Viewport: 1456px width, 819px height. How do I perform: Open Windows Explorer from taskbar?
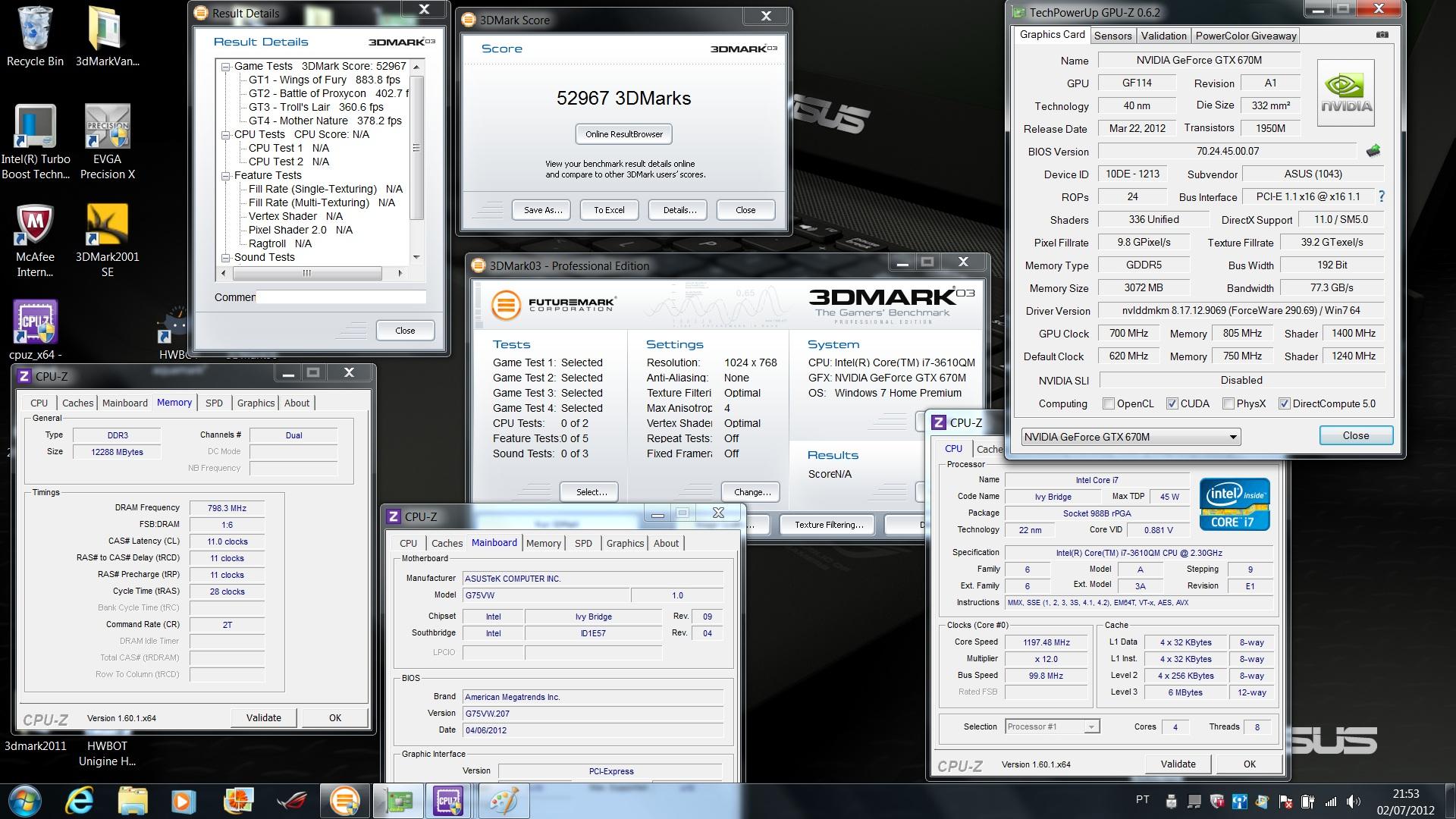click(x=132, y=801)
